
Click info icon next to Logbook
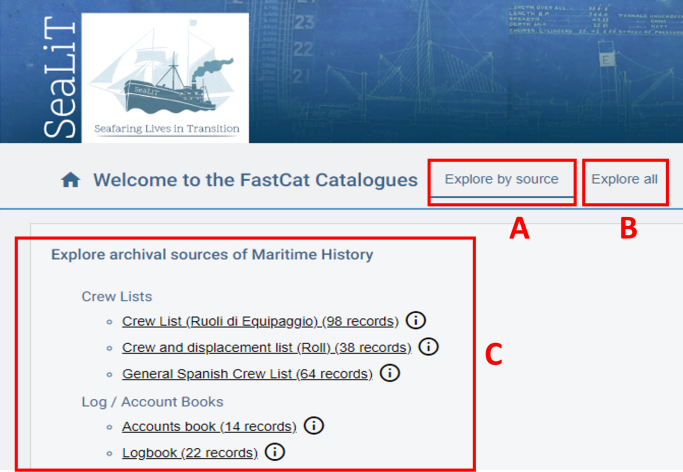275,453
